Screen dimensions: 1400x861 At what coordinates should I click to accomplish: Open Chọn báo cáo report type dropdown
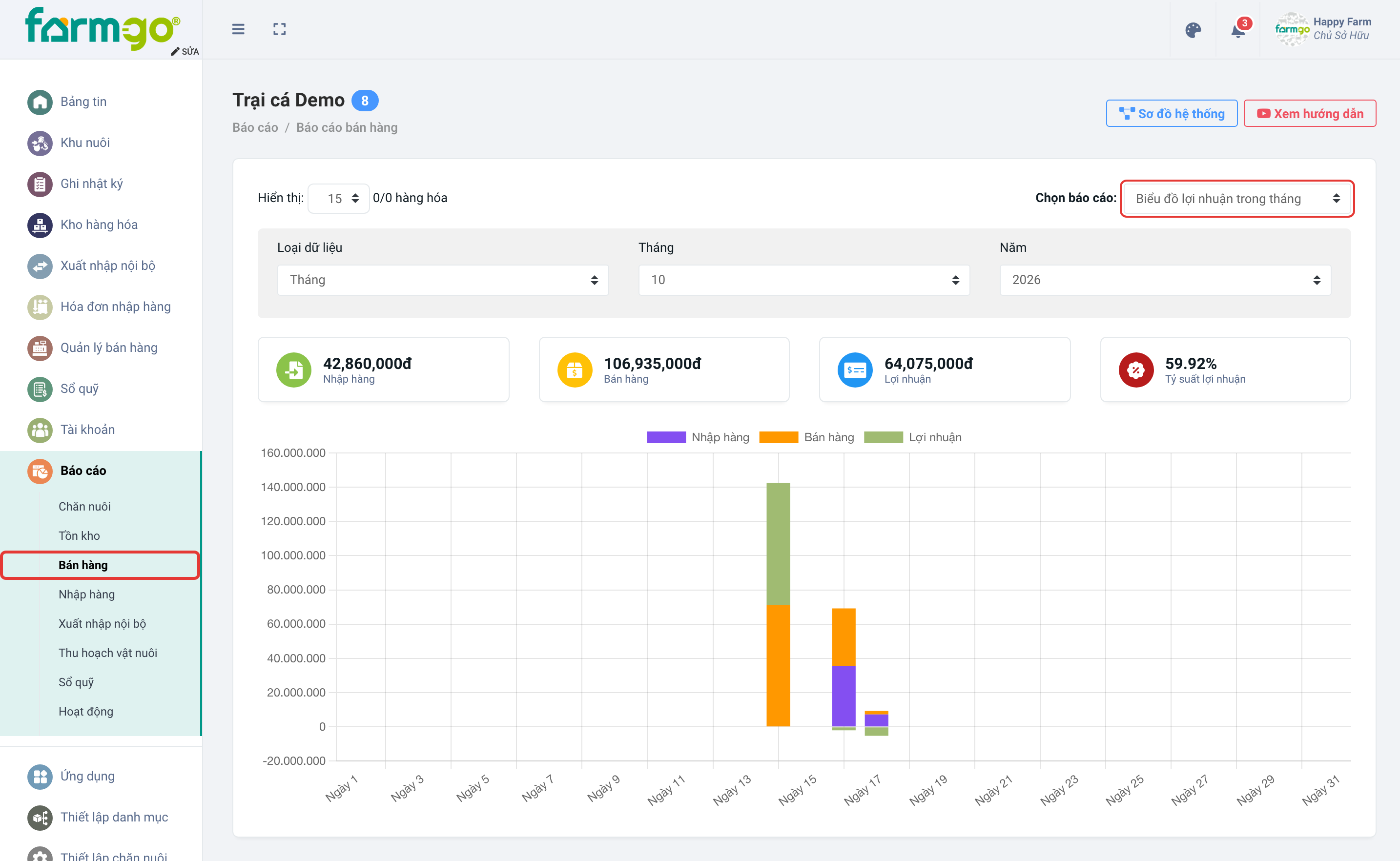coord(1236,198)
